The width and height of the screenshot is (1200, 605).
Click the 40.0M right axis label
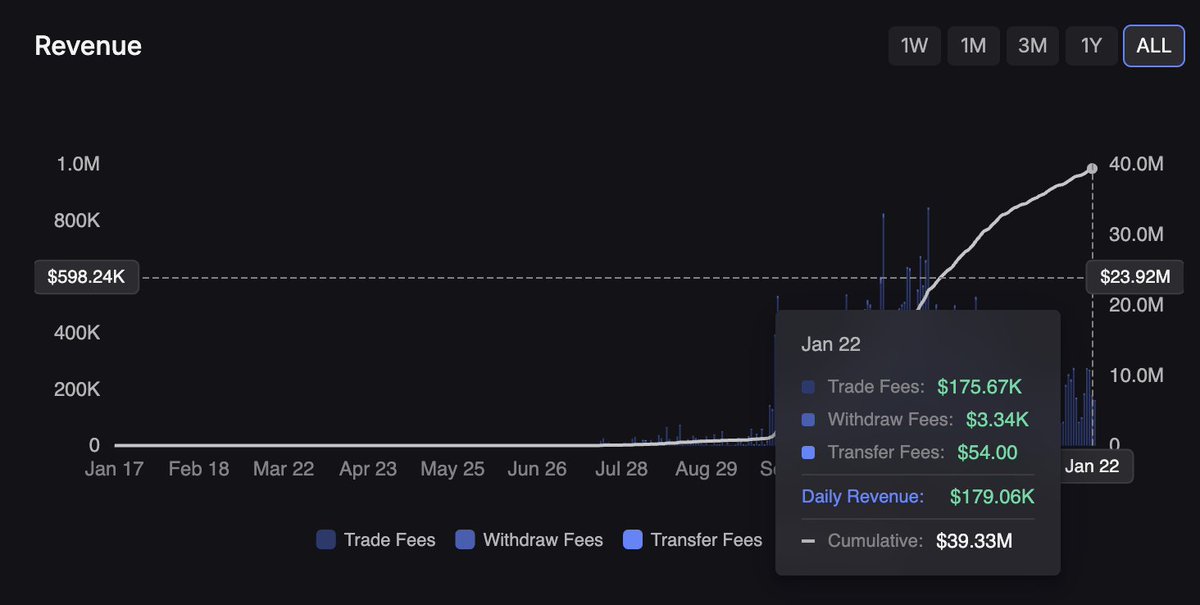1137,164
